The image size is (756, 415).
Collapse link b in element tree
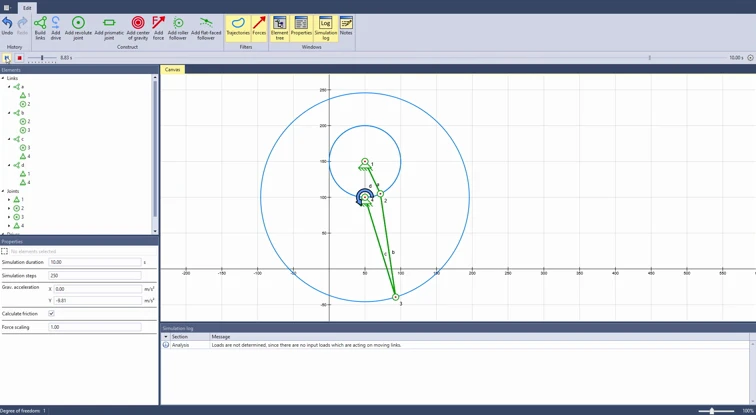[x=9, y=113]
